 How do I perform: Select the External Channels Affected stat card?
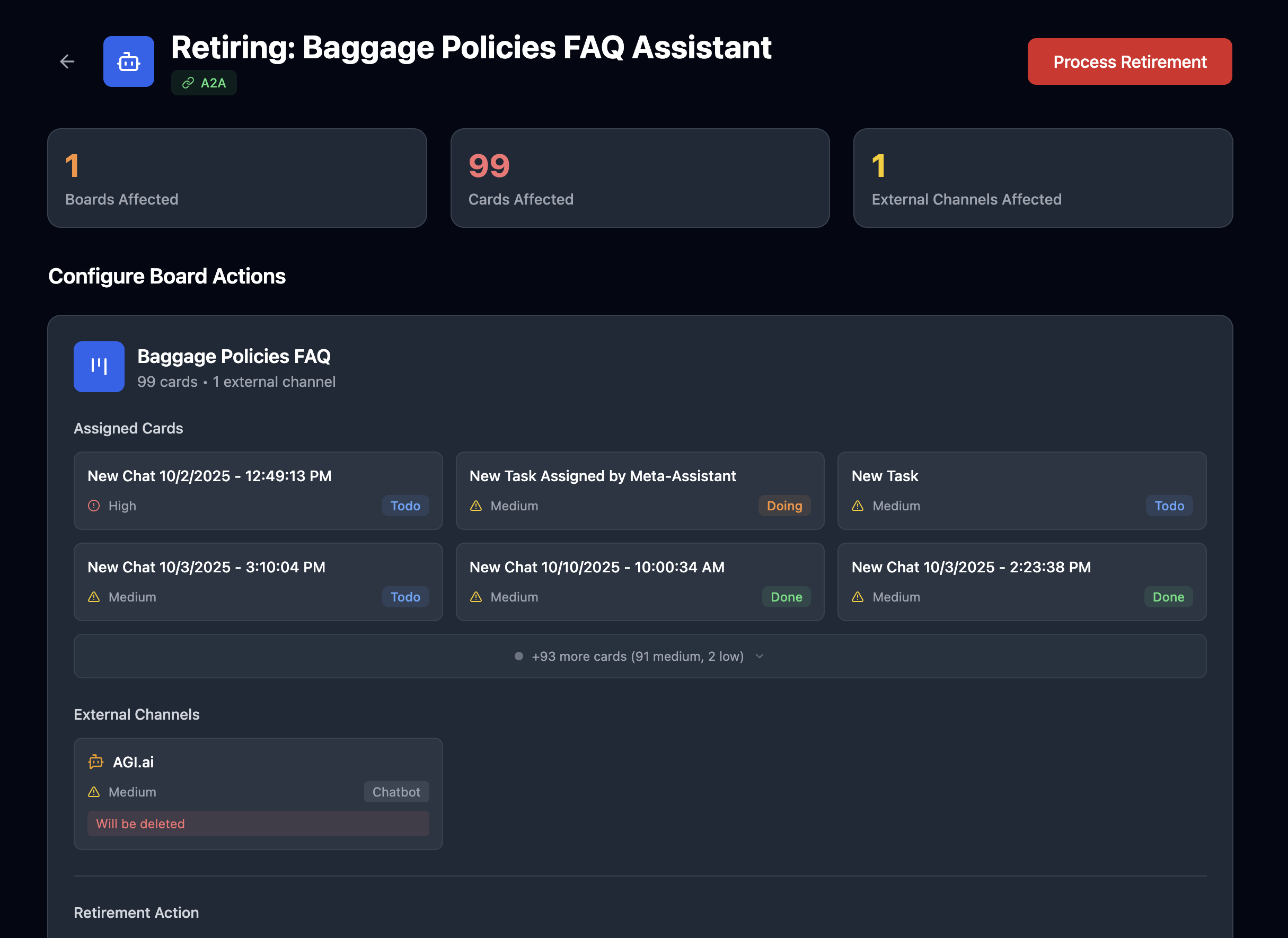coord(1042,178)
